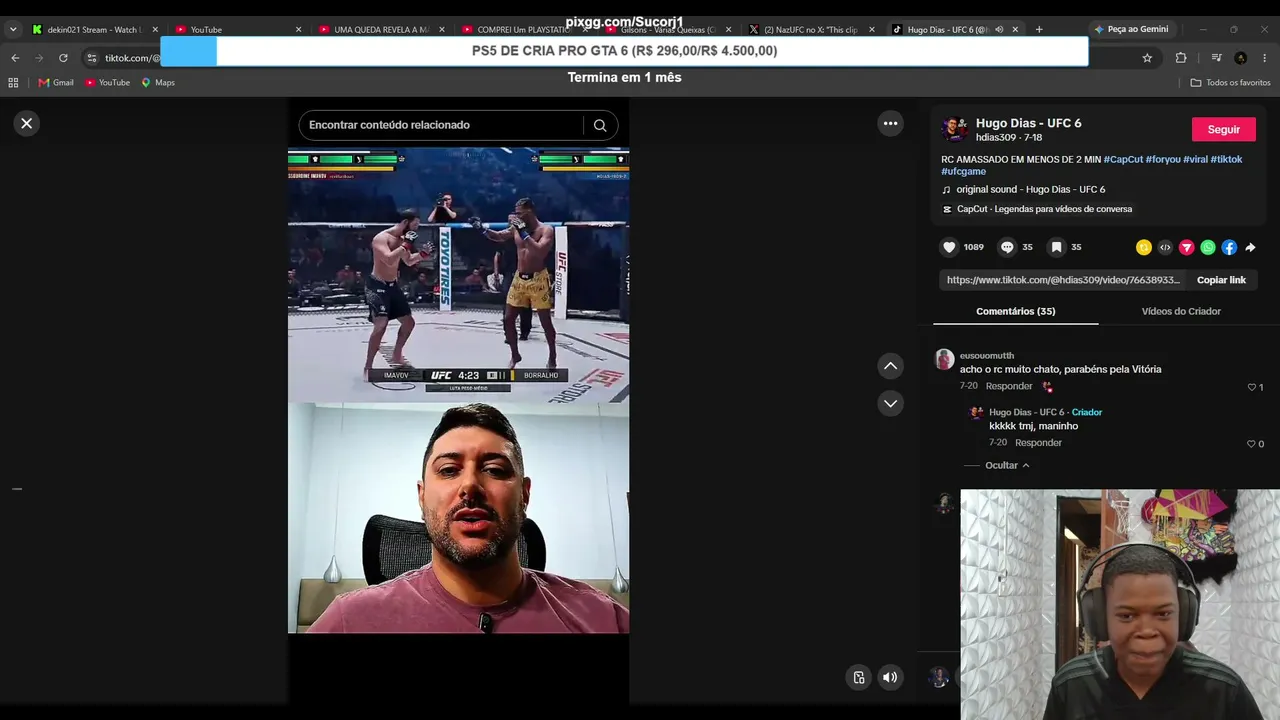
Task: Open Todos os favoritos folder
Action: click(1230, 83)
